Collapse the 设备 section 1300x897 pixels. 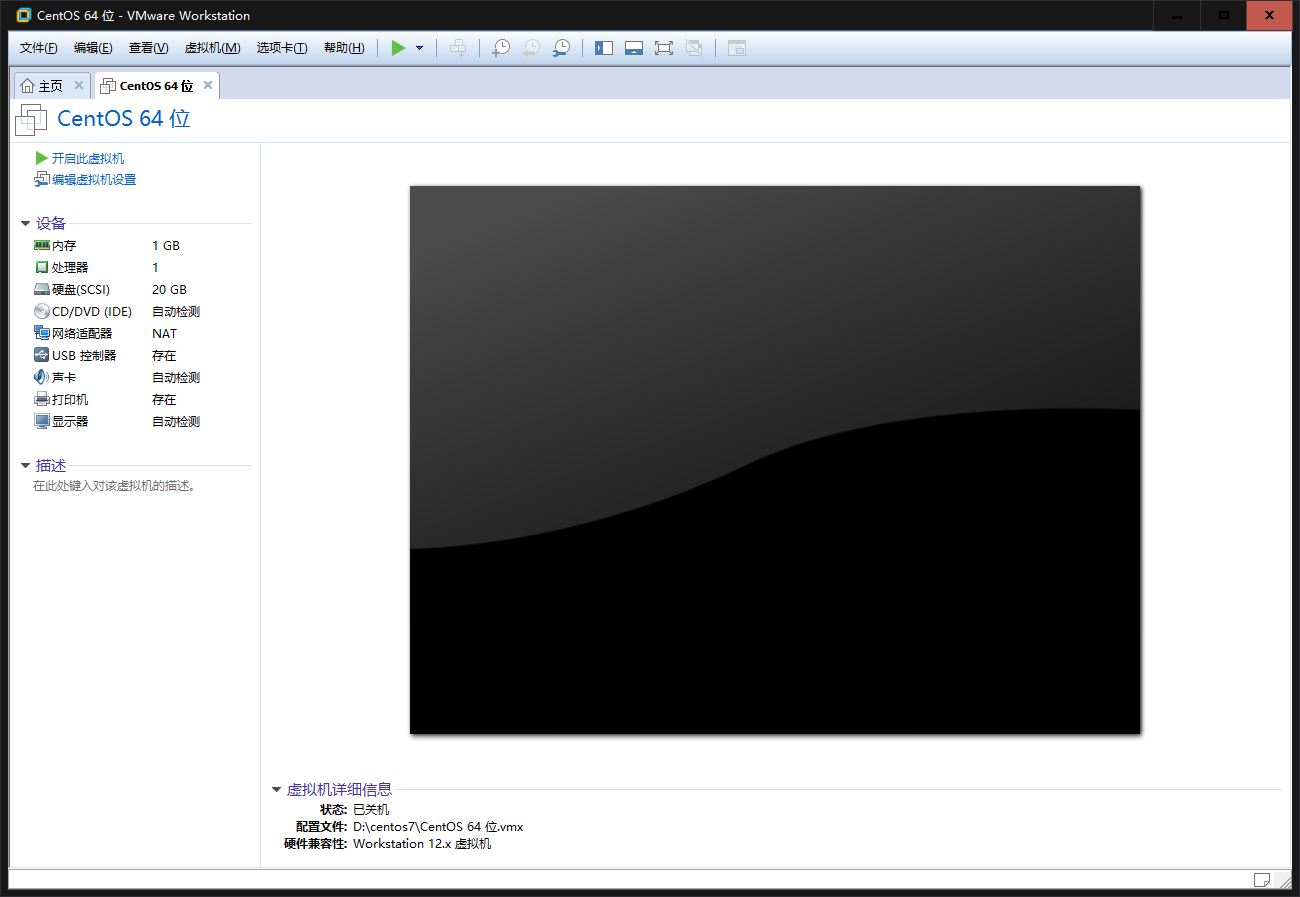point(25,224)
